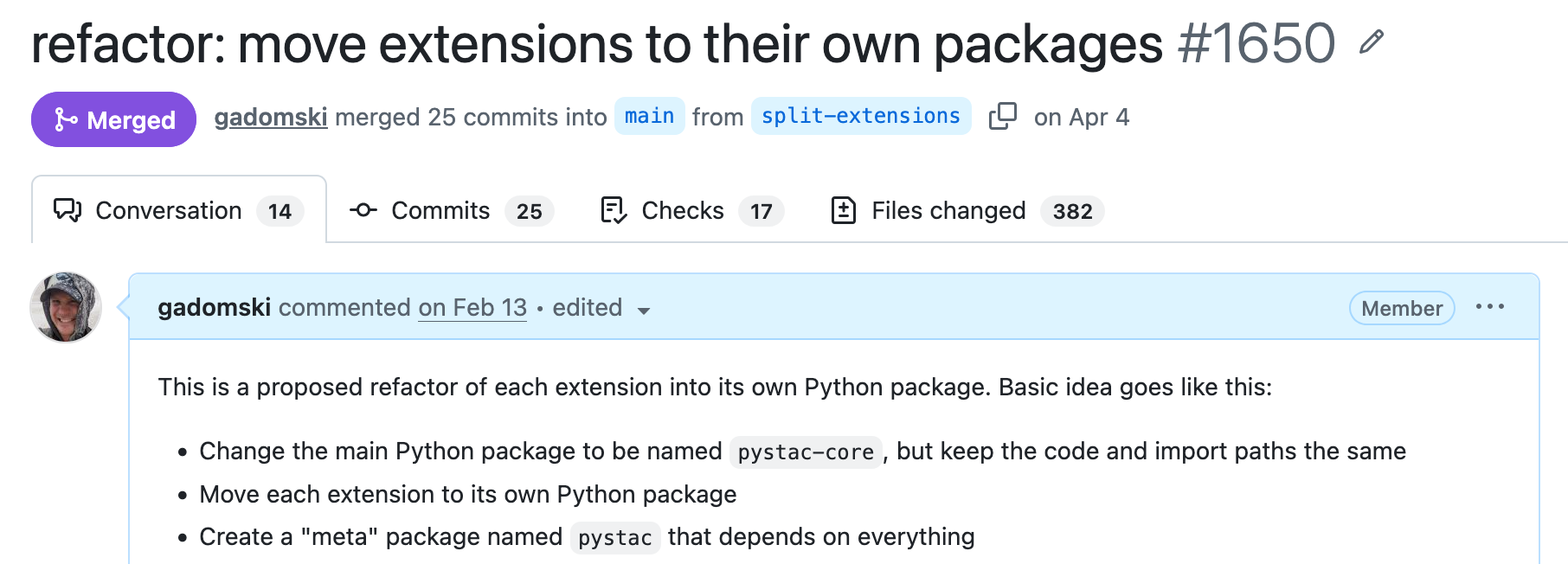The width and height of the screenshot is (1568, 564).
Task: Switch to the Commits tab
Action: pos(451,210)
